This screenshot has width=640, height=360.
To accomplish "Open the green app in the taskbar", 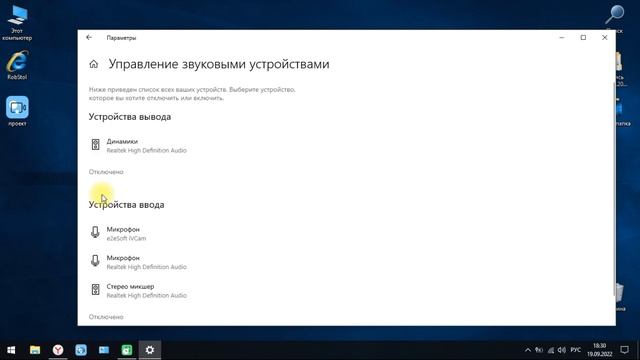I will pos(127,350).
